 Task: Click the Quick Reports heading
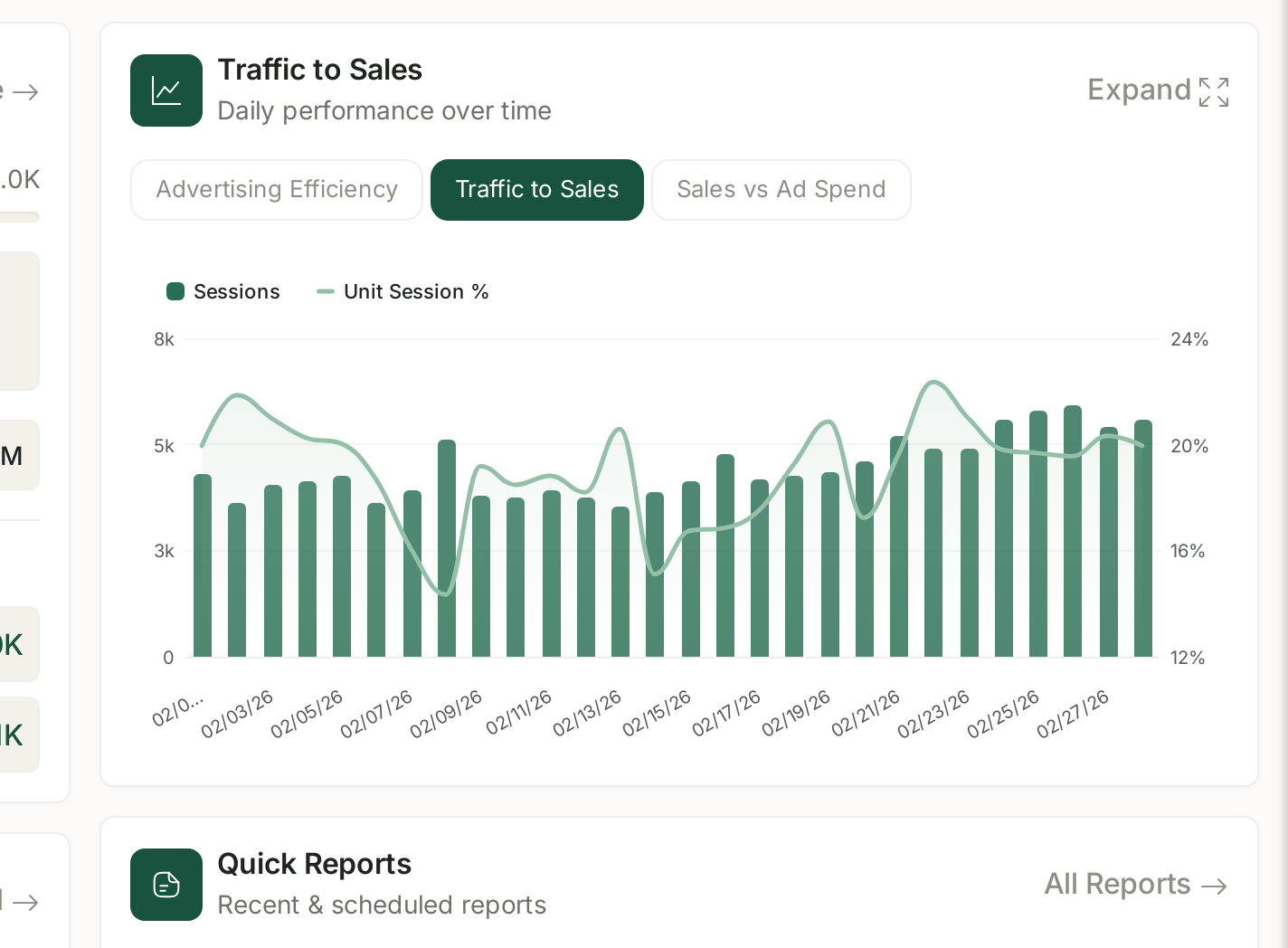point(315,864)
